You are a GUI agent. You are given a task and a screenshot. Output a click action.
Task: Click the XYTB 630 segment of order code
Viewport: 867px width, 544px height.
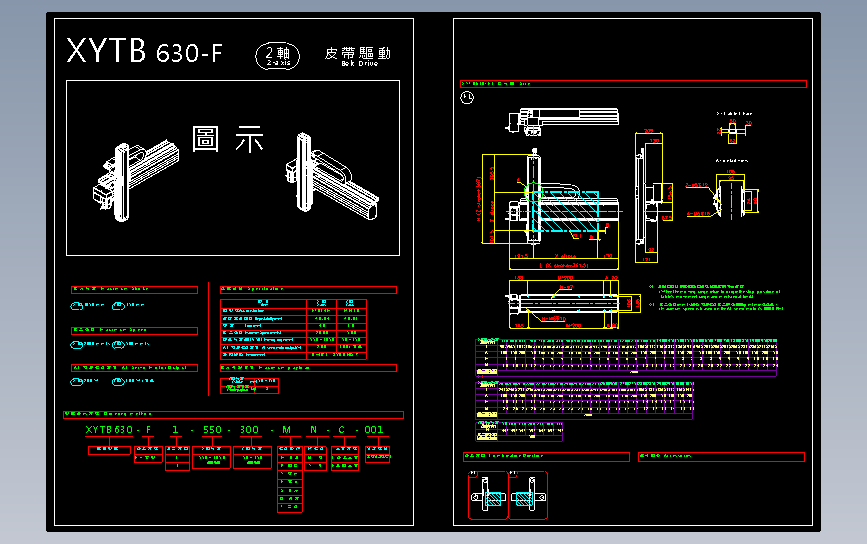point(109,430)
